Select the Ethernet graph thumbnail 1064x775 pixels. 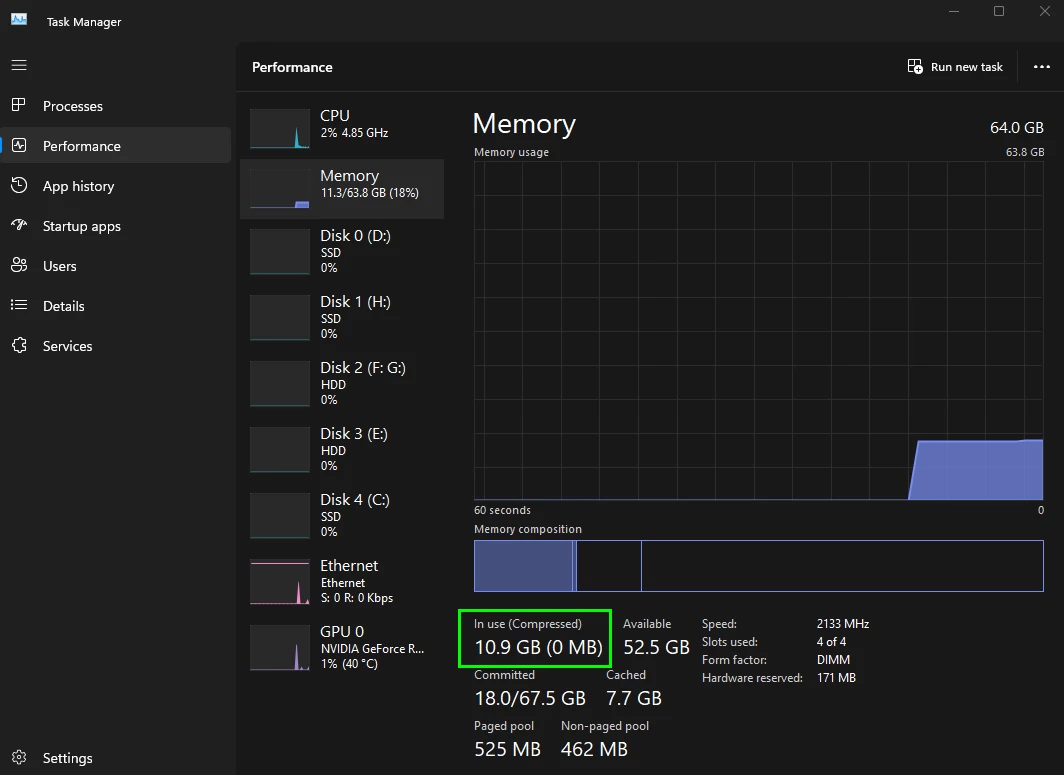point(280,582)
